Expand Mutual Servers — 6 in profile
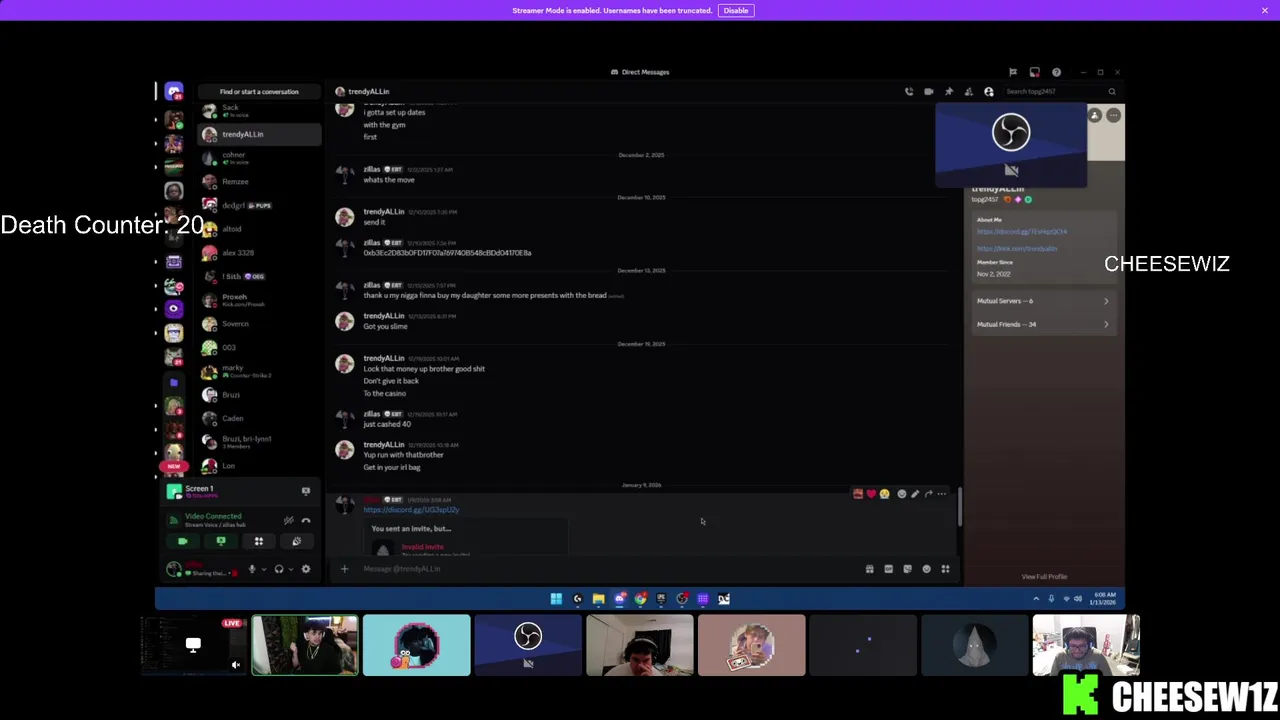 tap(1043, 301)
